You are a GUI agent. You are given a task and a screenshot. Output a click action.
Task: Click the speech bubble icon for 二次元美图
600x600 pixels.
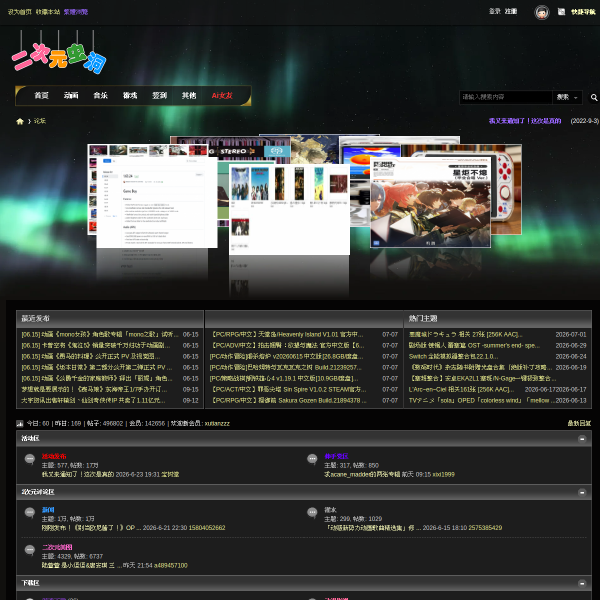[x=30, y=550]
